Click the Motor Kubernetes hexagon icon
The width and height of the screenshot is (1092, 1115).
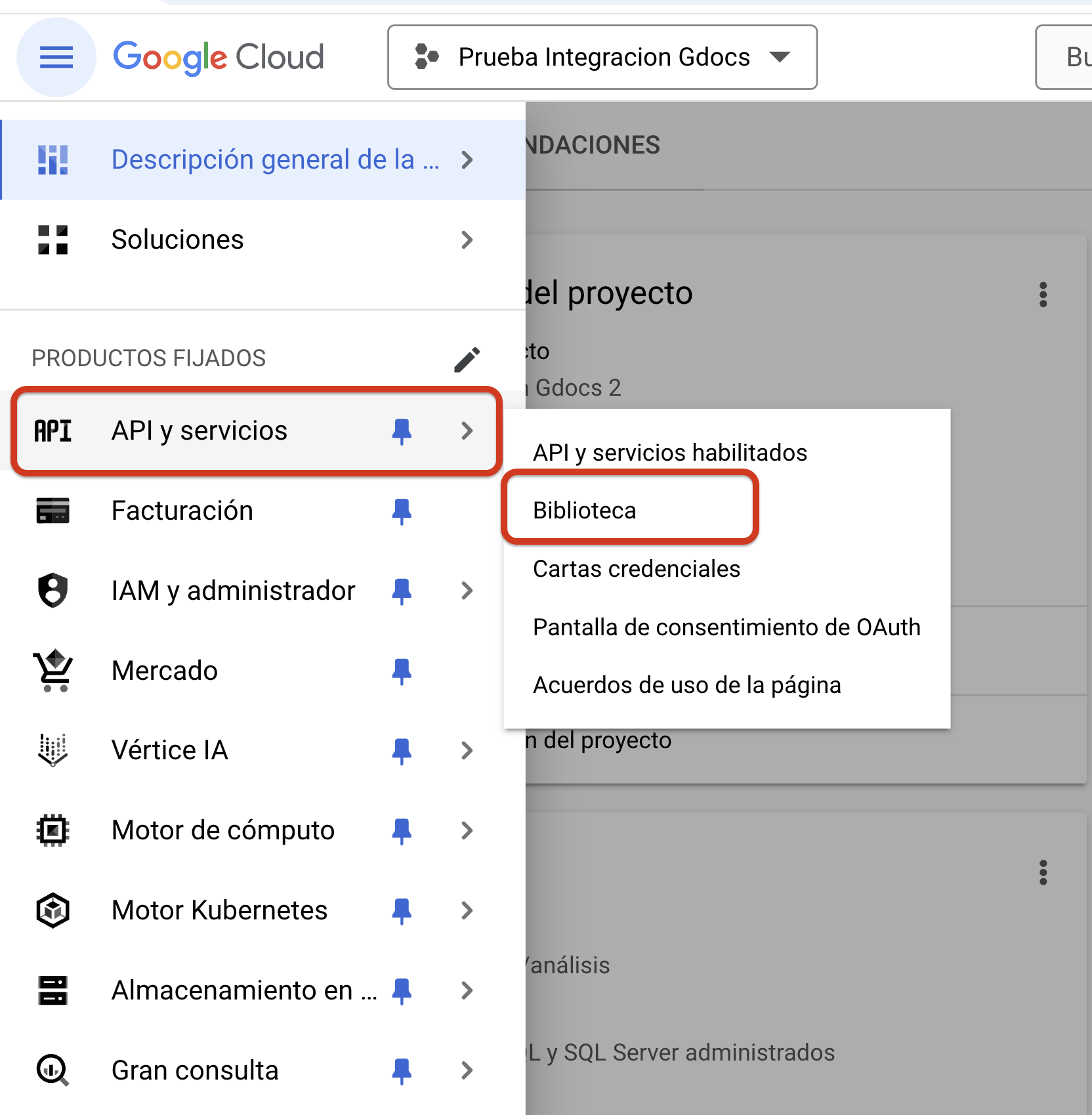53,910
